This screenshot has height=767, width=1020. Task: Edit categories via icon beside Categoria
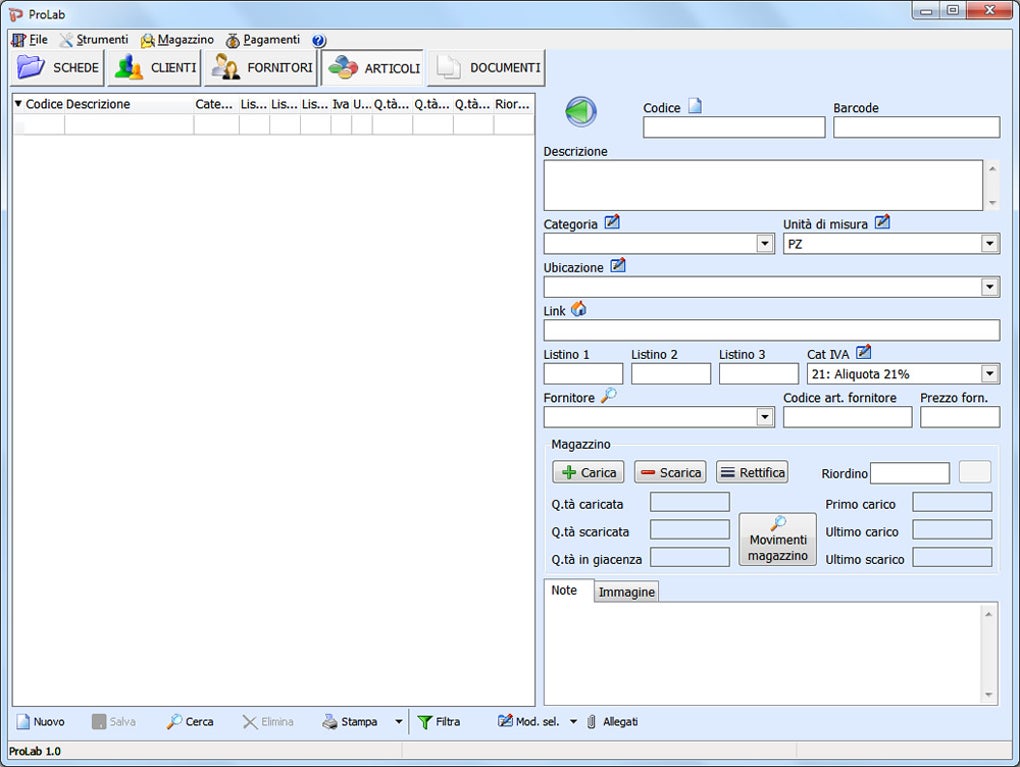[x=612, y=222]
